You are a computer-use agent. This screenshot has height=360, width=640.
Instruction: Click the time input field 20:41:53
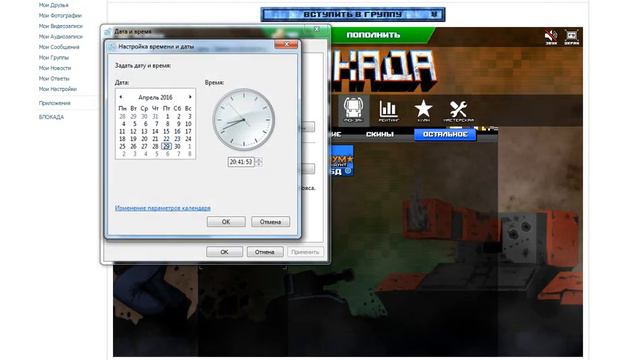[x=241, y=162]
